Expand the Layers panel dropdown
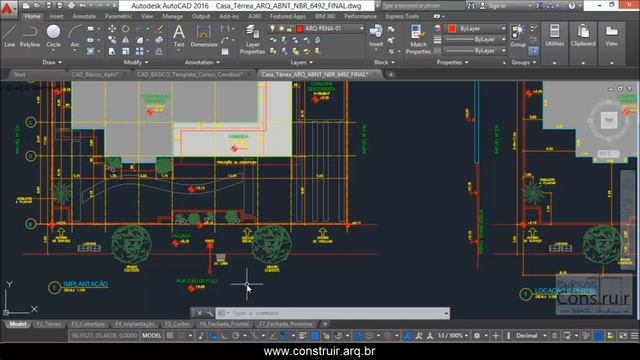 (302, 62)
